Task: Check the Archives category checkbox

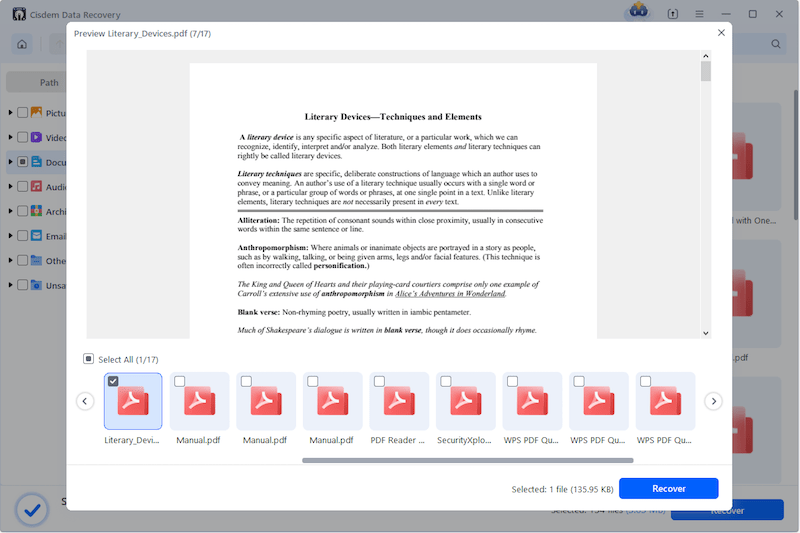Action: pos(22,211)
